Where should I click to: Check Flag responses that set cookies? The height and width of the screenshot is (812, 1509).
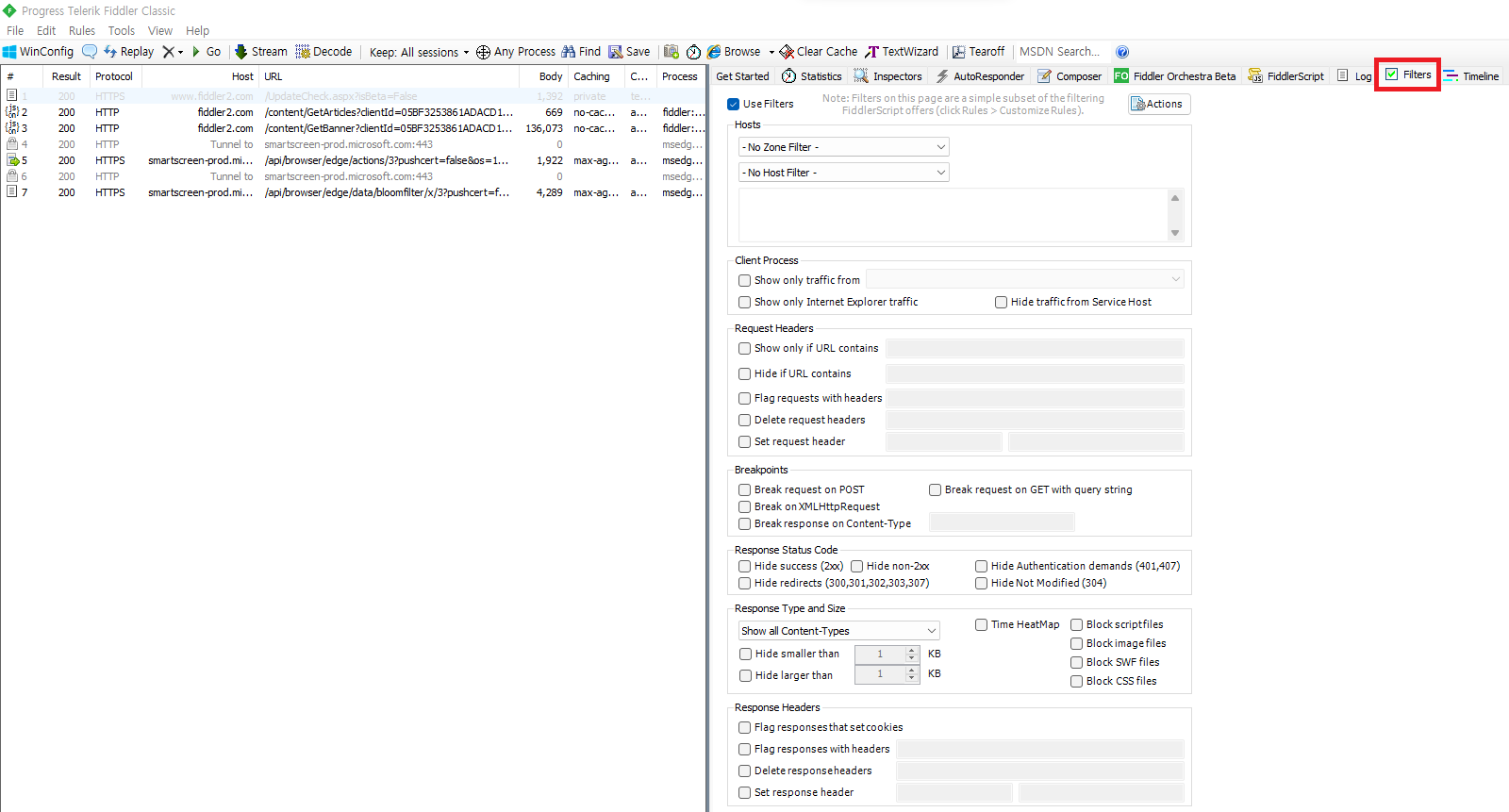pyautogui.click(x=745, y=727)
